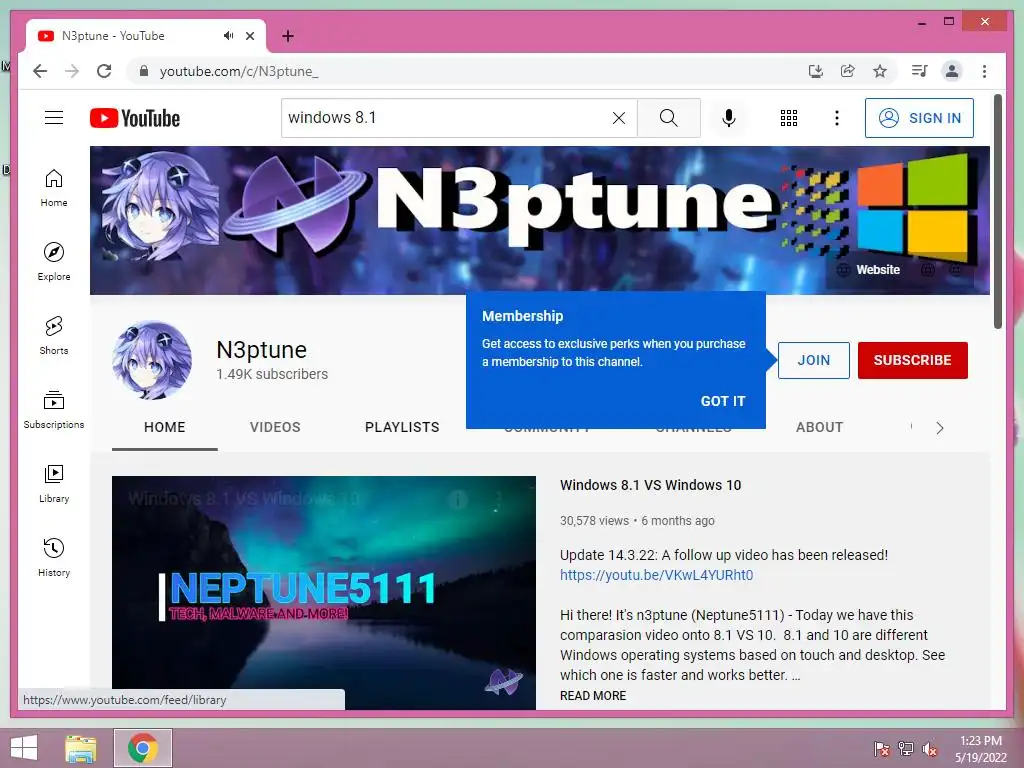Expand description with READ MORE

pyautogui.click(x=593, y=696)
